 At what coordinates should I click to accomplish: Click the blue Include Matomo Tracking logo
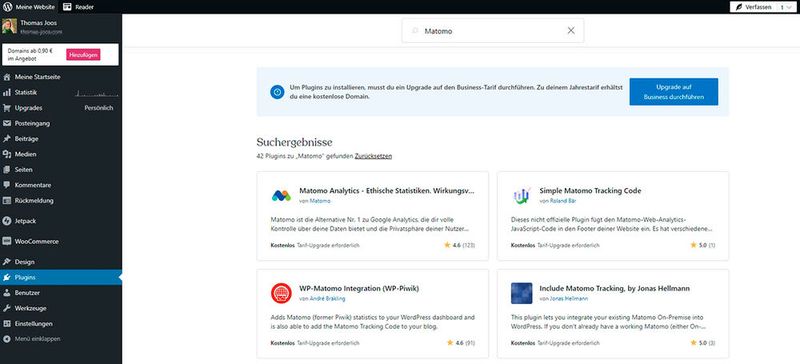tap(521, 293)
